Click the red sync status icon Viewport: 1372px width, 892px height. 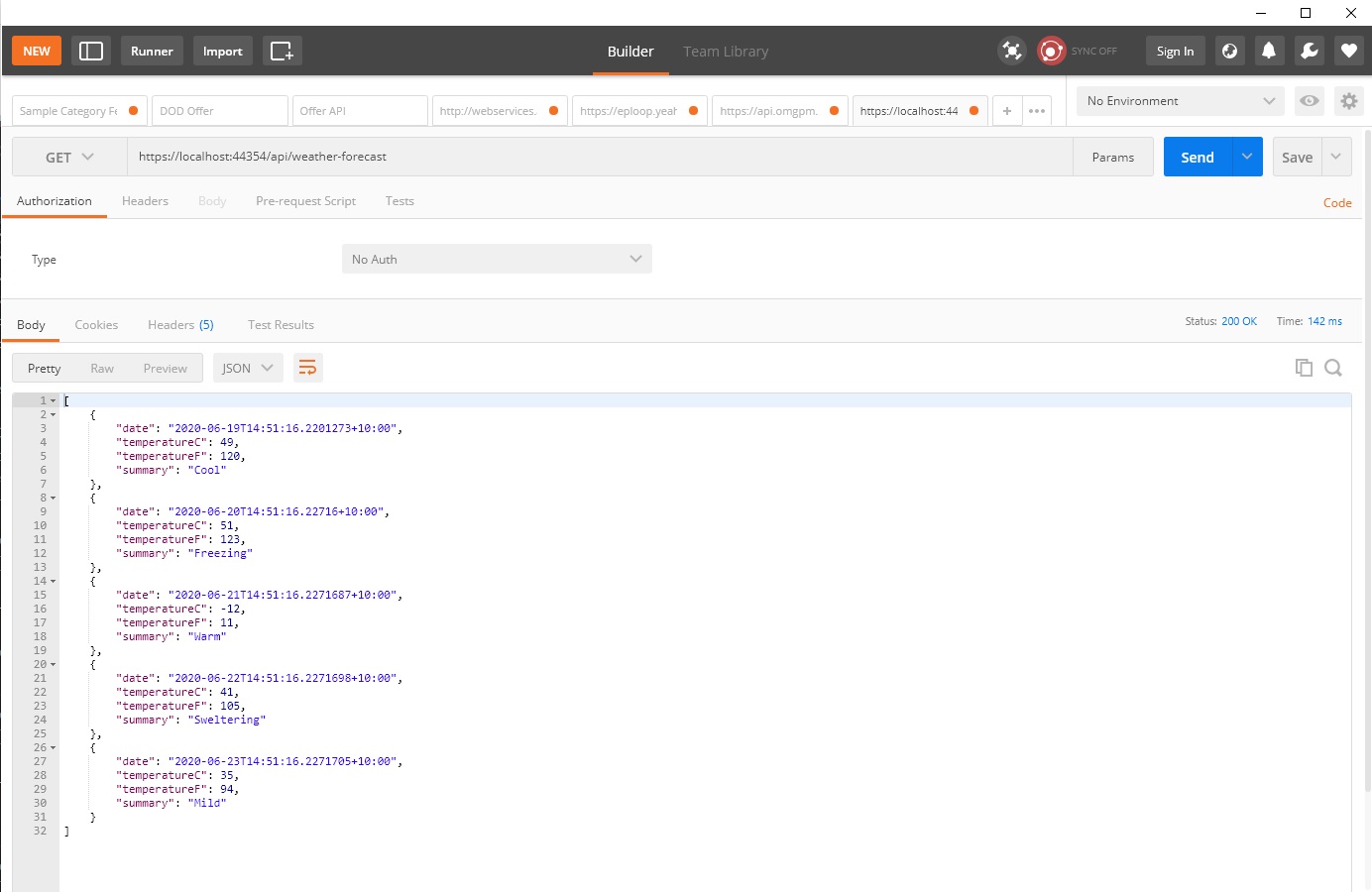point(1051,51)
